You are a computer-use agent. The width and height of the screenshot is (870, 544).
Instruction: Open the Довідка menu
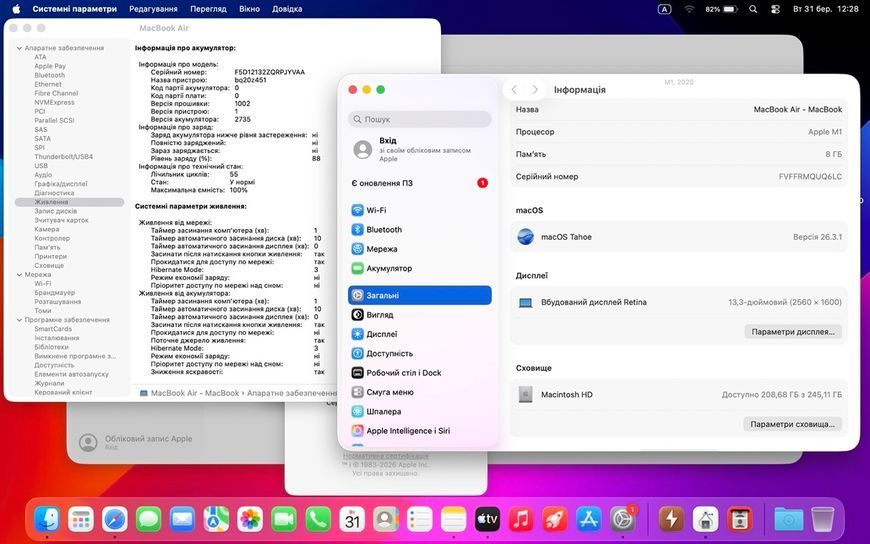287,9
